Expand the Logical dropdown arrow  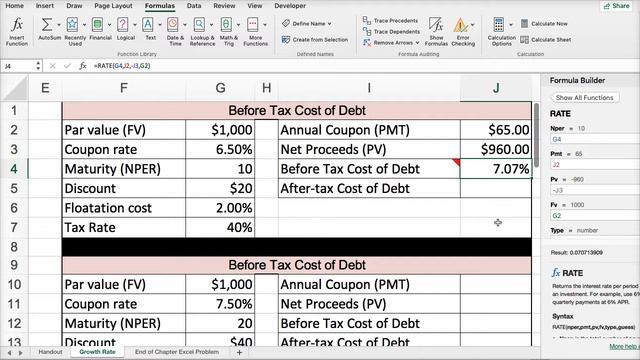[x=135, y=25]
